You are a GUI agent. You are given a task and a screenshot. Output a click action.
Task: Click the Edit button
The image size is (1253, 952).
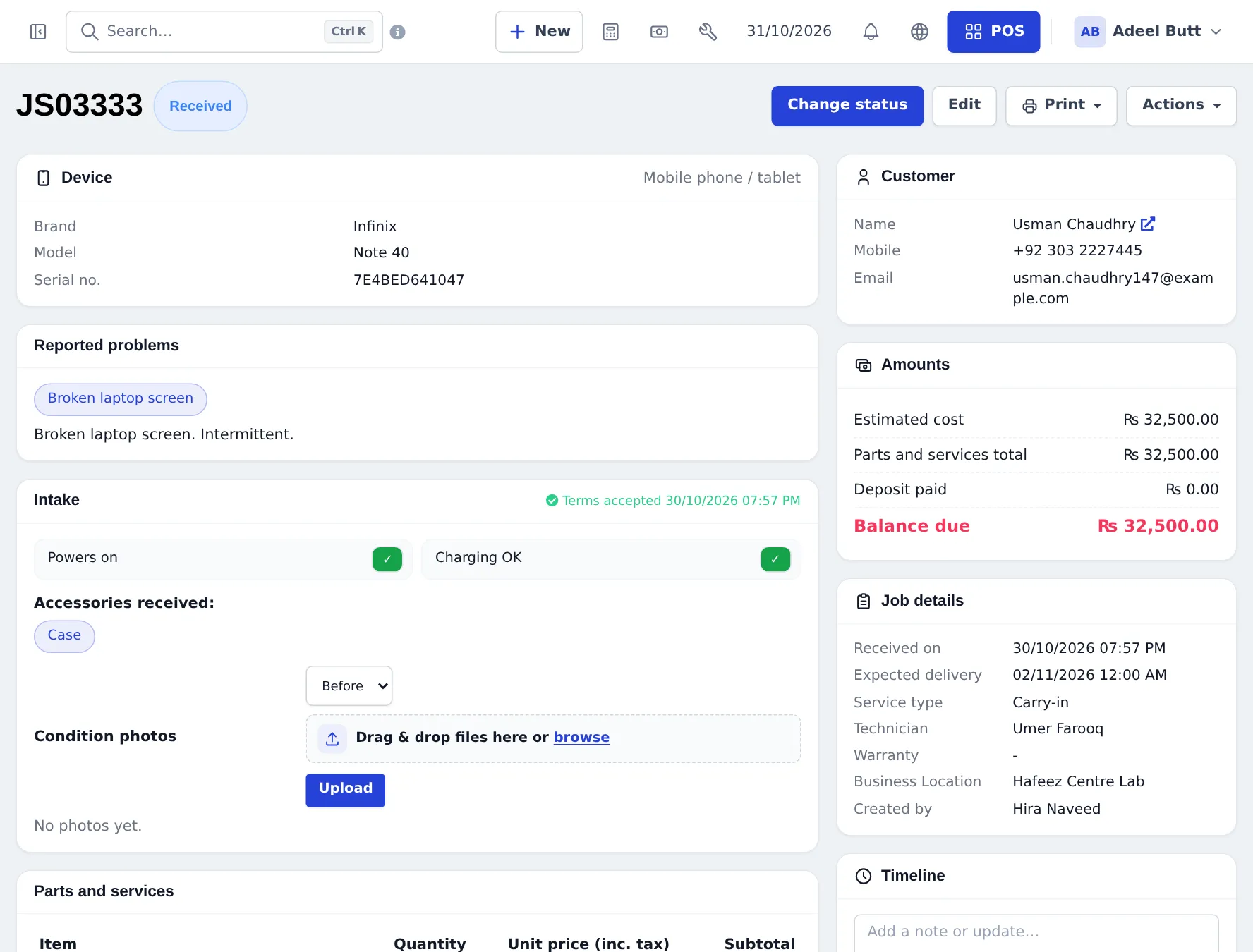pos(964,106)
